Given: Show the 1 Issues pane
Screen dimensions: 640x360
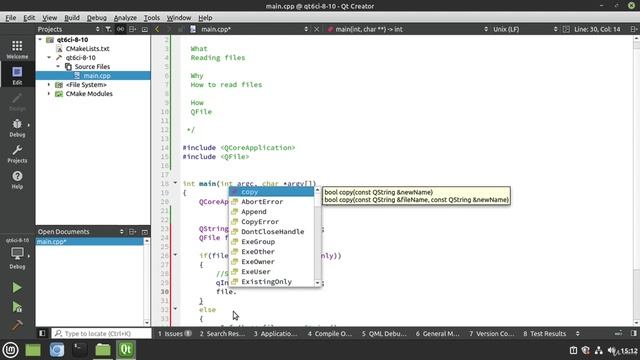Looking at the screenshot, I should point(174,333).
